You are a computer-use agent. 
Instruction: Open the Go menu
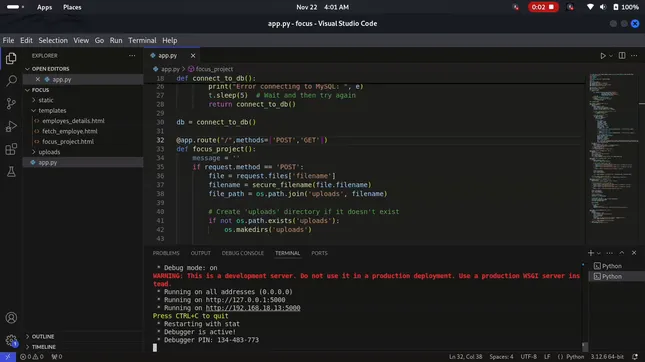point(99,40)
